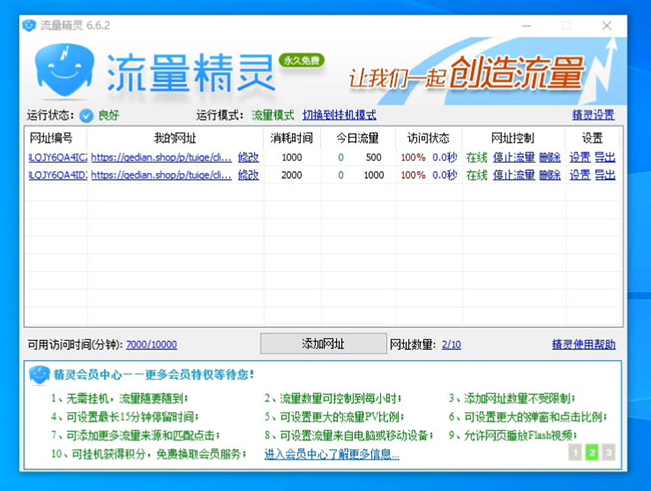This screenshot has height=491, width=651.
Task: Click 修改 for the LOJY6QA4IC row
Action: [x=248, y=157]
